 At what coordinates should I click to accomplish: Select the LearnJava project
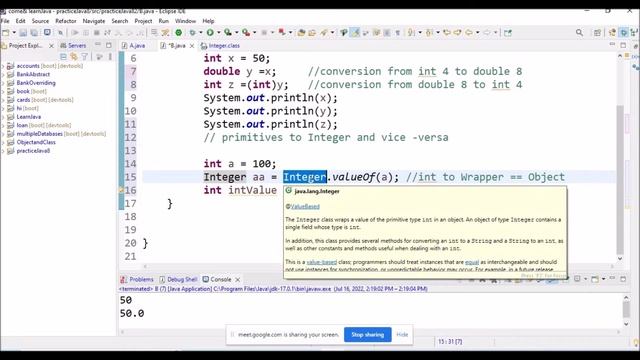[x=29, y=117]
